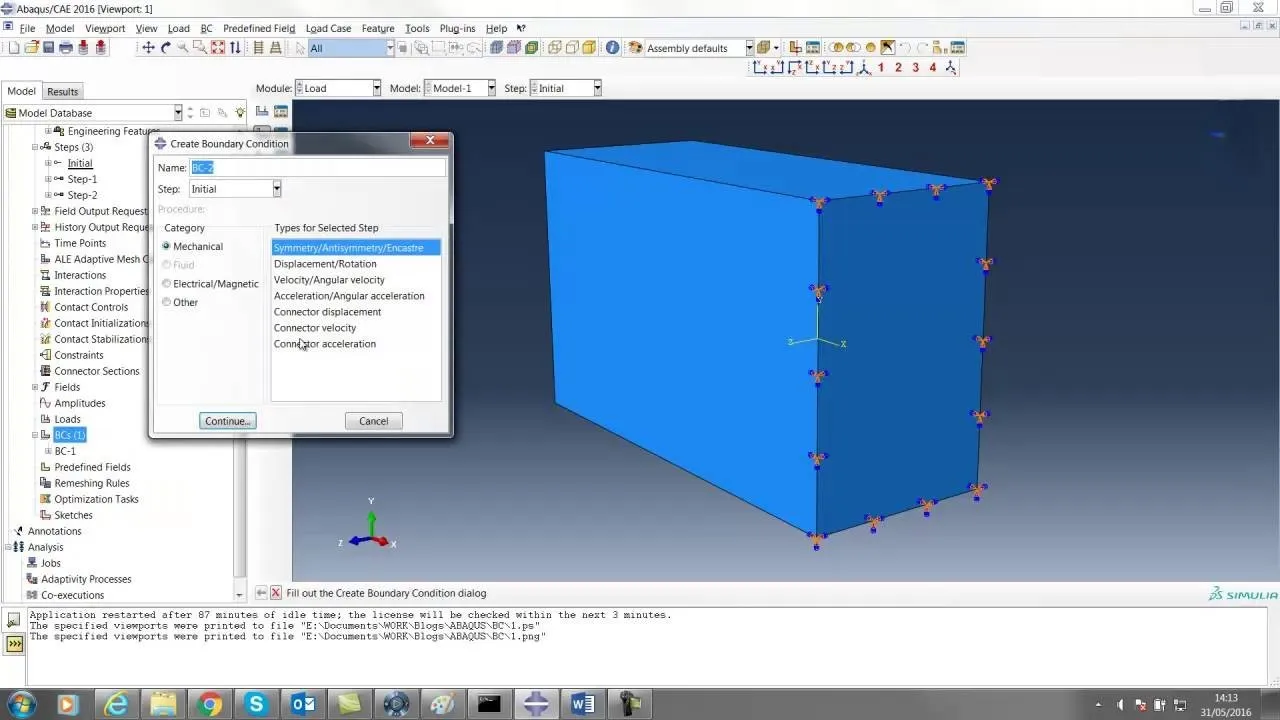The width and height of the screenshot is (1280, 720).
Task: Select Velocity/Angular velocity type
Action: pyautogui.click(x=329, y=280)
